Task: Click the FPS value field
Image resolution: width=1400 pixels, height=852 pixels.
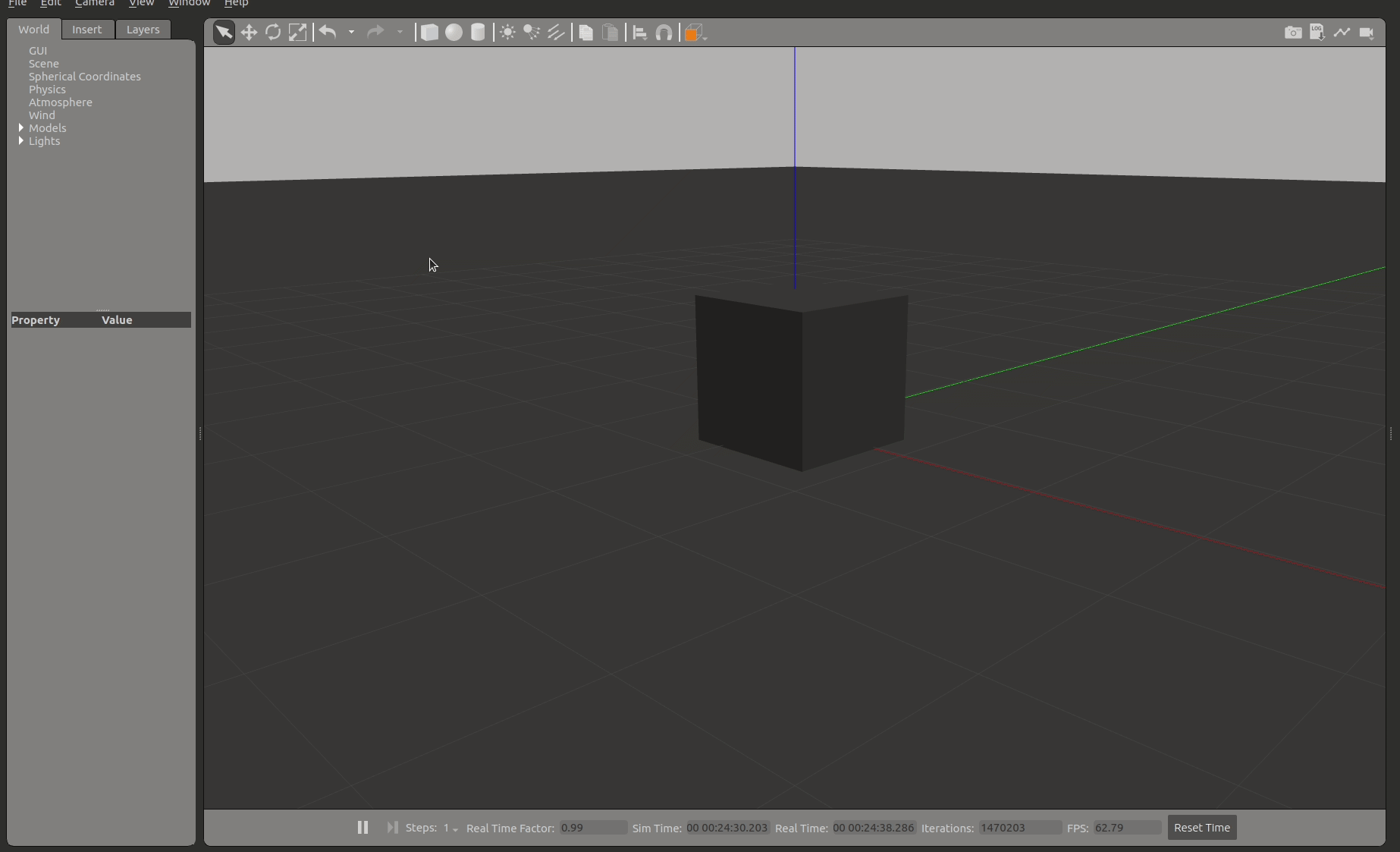Action: click(1127, 828)
